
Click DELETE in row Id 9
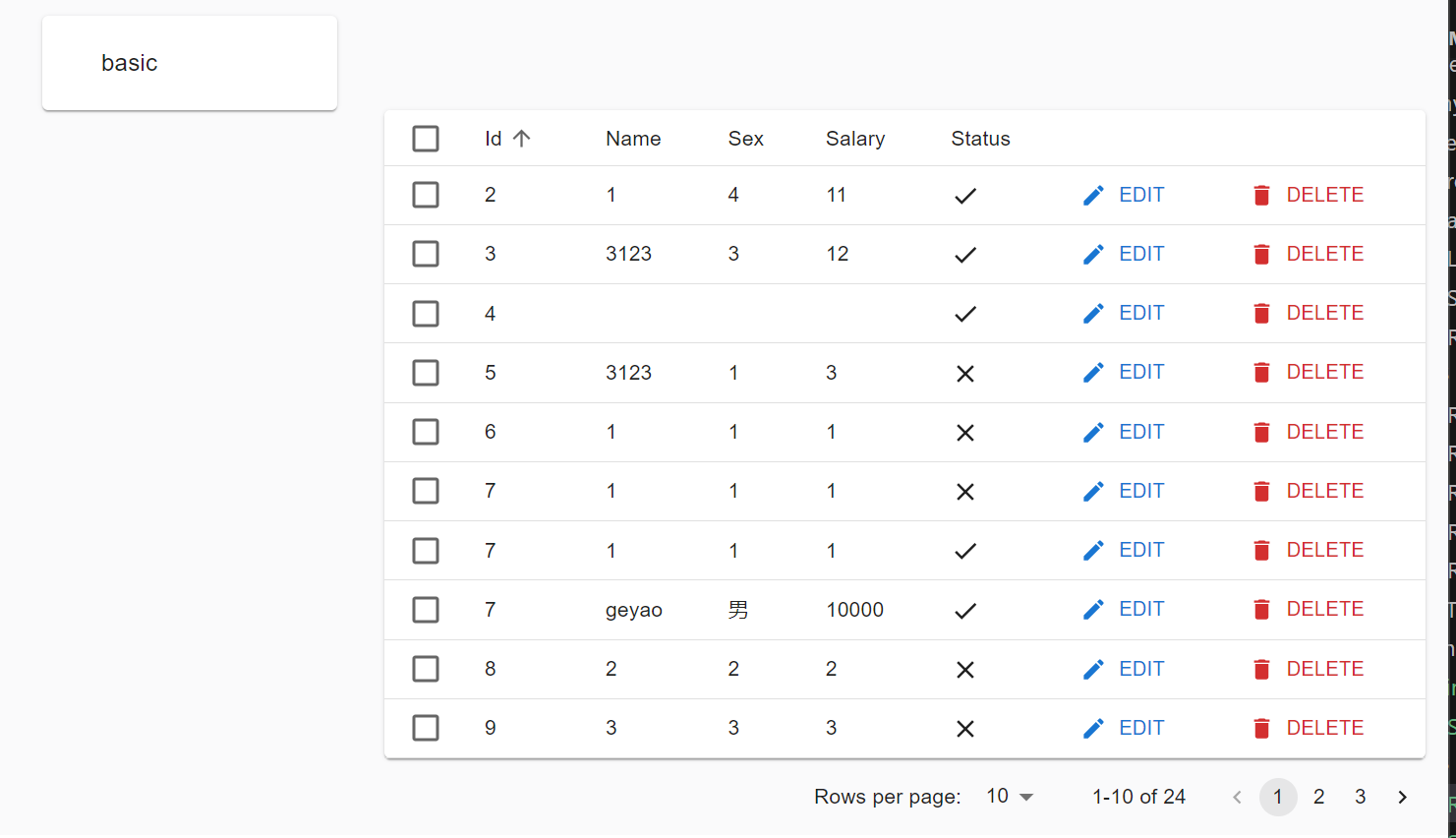[1309, 728]
